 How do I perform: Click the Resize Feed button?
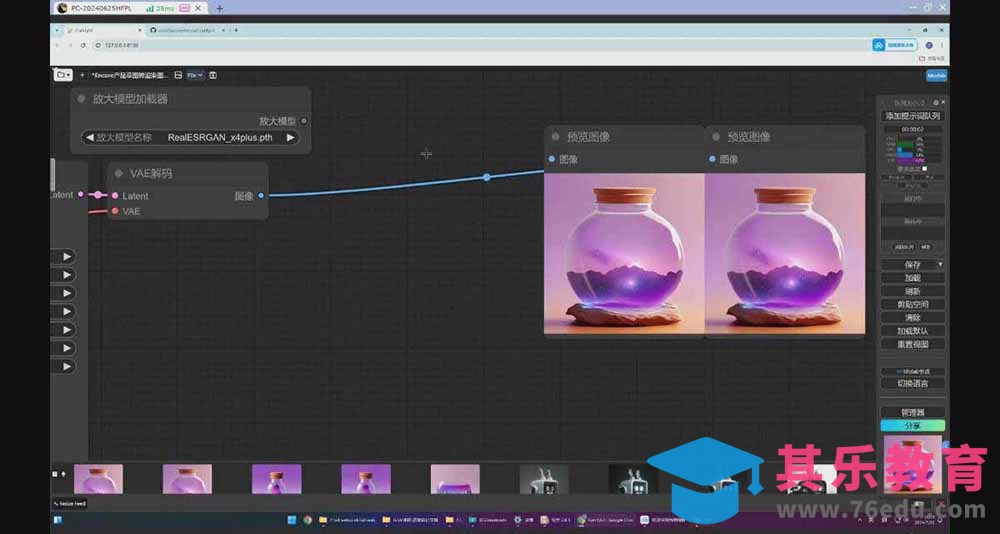pyautogui.click(x=70, y=503)
